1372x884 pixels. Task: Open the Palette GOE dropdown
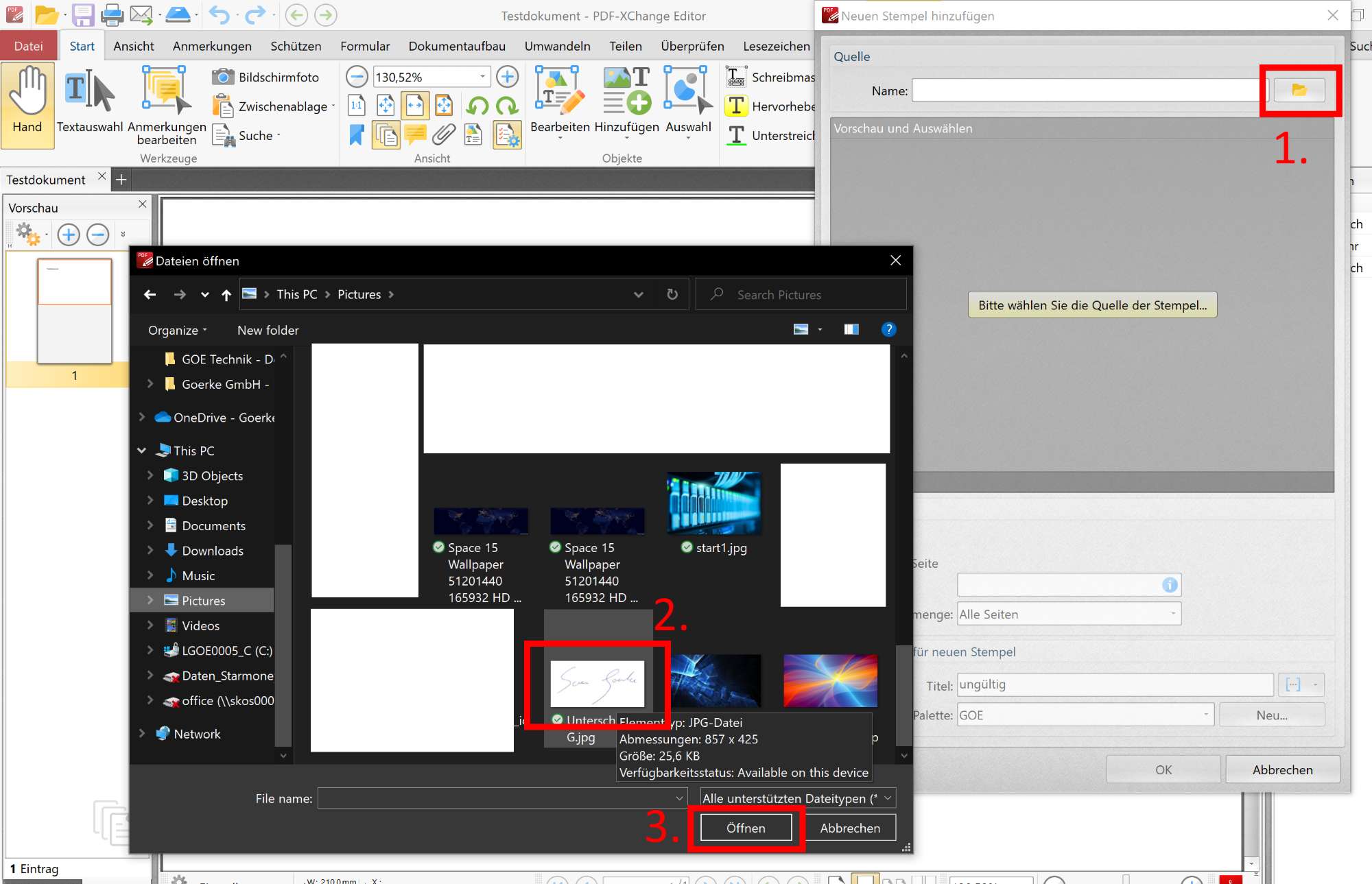coord(1085,715)
